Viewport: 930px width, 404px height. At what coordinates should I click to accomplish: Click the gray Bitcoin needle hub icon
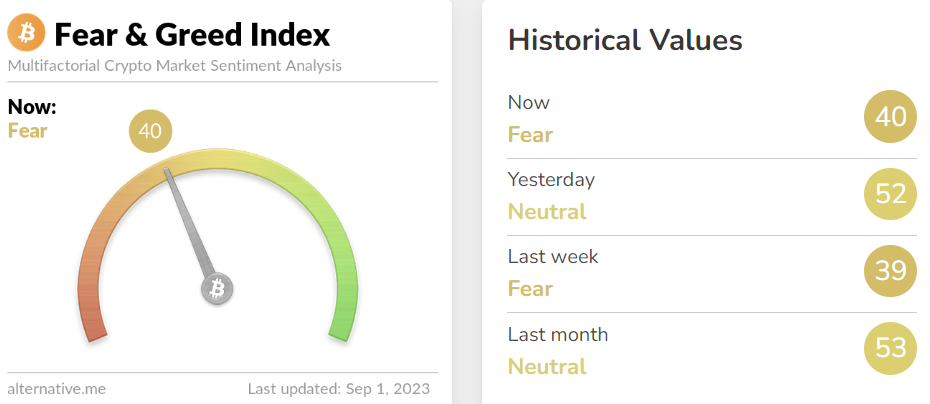pyautogui.click(x=217, y=290)
